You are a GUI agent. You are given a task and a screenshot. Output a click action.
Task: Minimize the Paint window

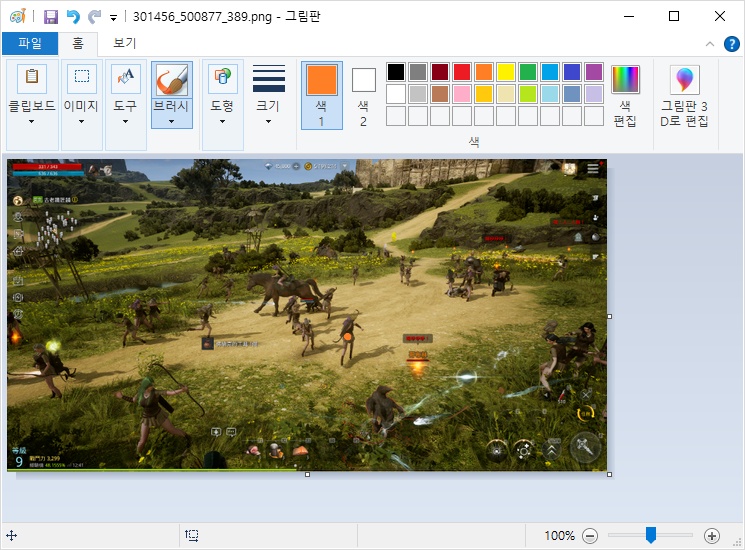point(629,16)
